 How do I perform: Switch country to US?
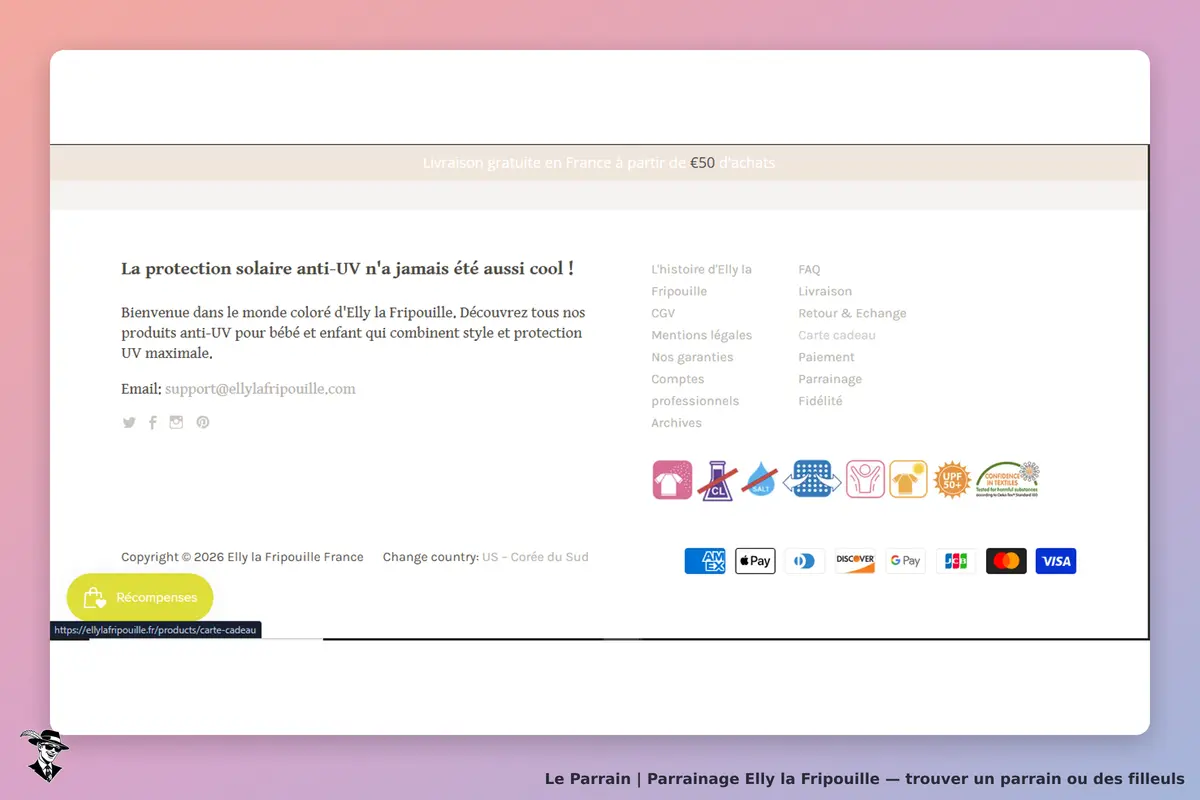click(490, 557)
